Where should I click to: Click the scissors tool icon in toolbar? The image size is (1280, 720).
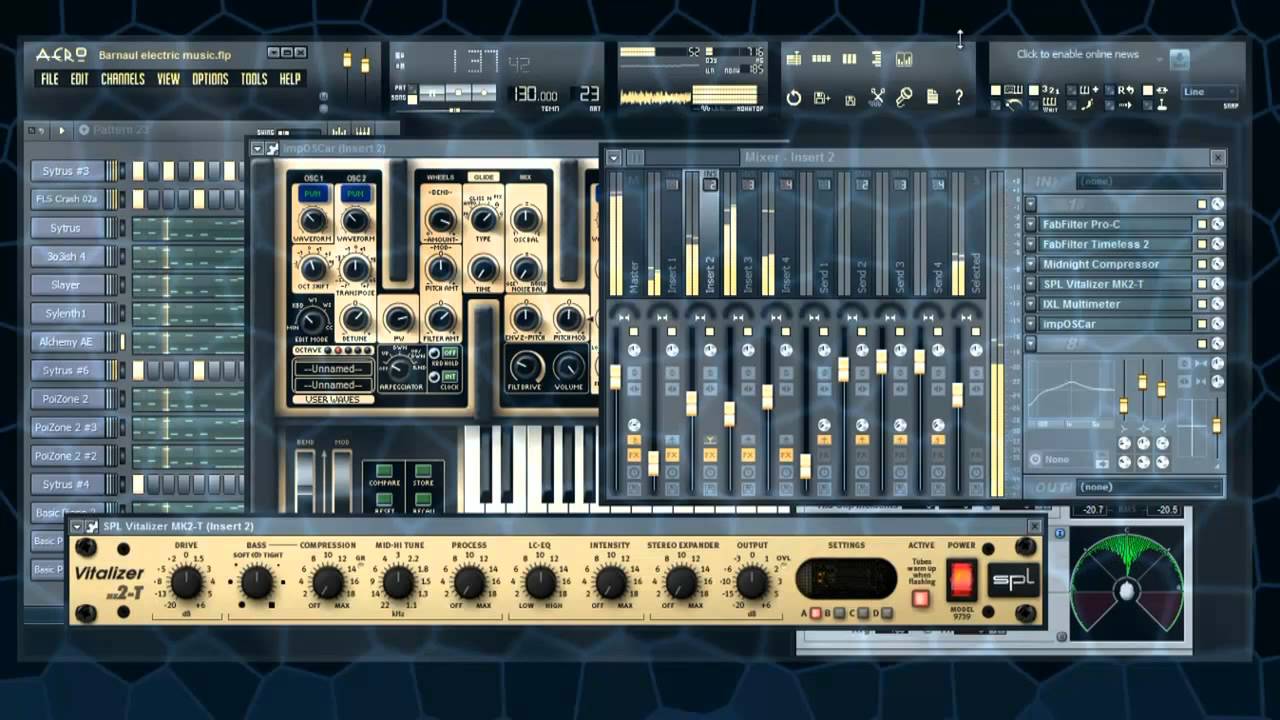877,97
